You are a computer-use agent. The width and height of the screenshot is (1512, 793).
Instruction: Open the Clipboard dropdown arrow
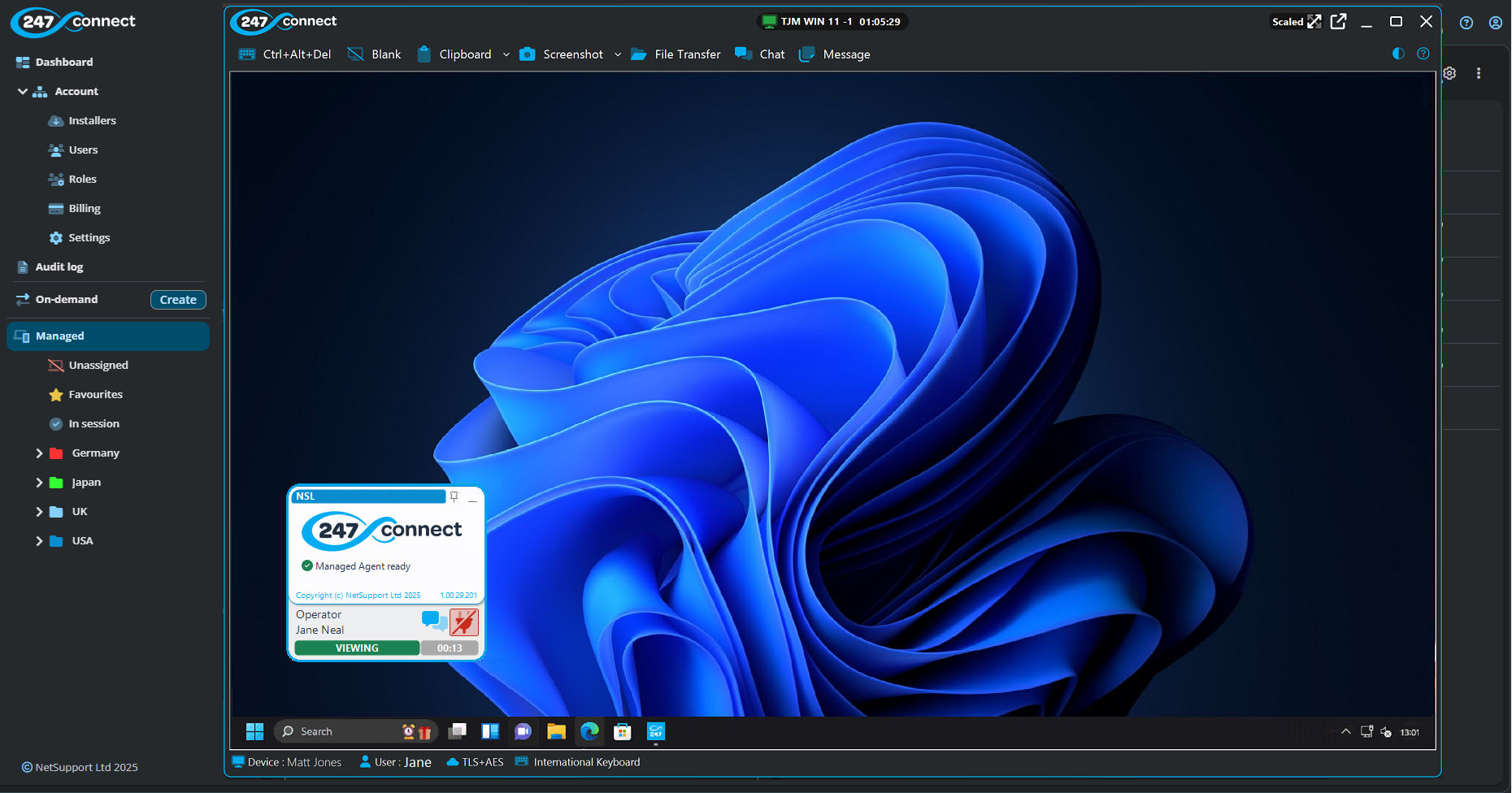506,54
